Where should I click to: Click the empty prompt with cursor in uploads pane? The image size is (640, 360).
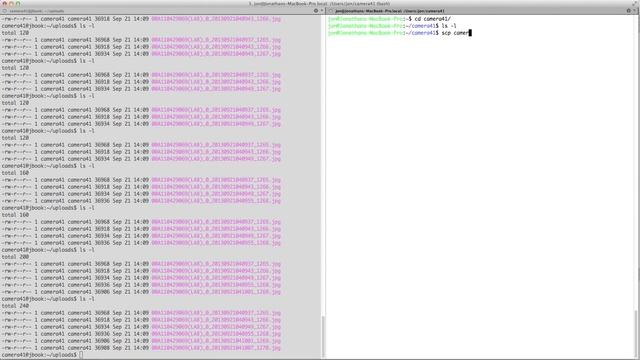[x=42, y=355]
